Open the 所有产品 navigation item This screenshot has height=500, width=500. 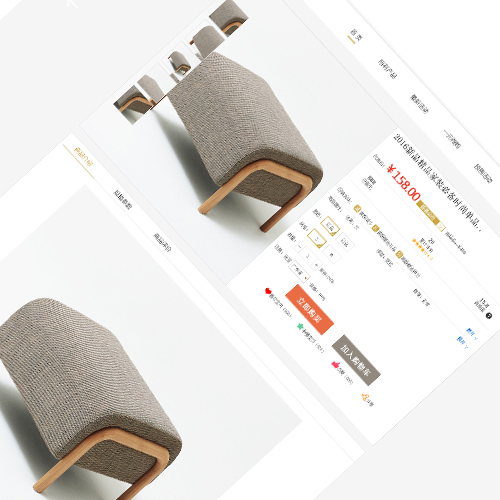[387, 69]
